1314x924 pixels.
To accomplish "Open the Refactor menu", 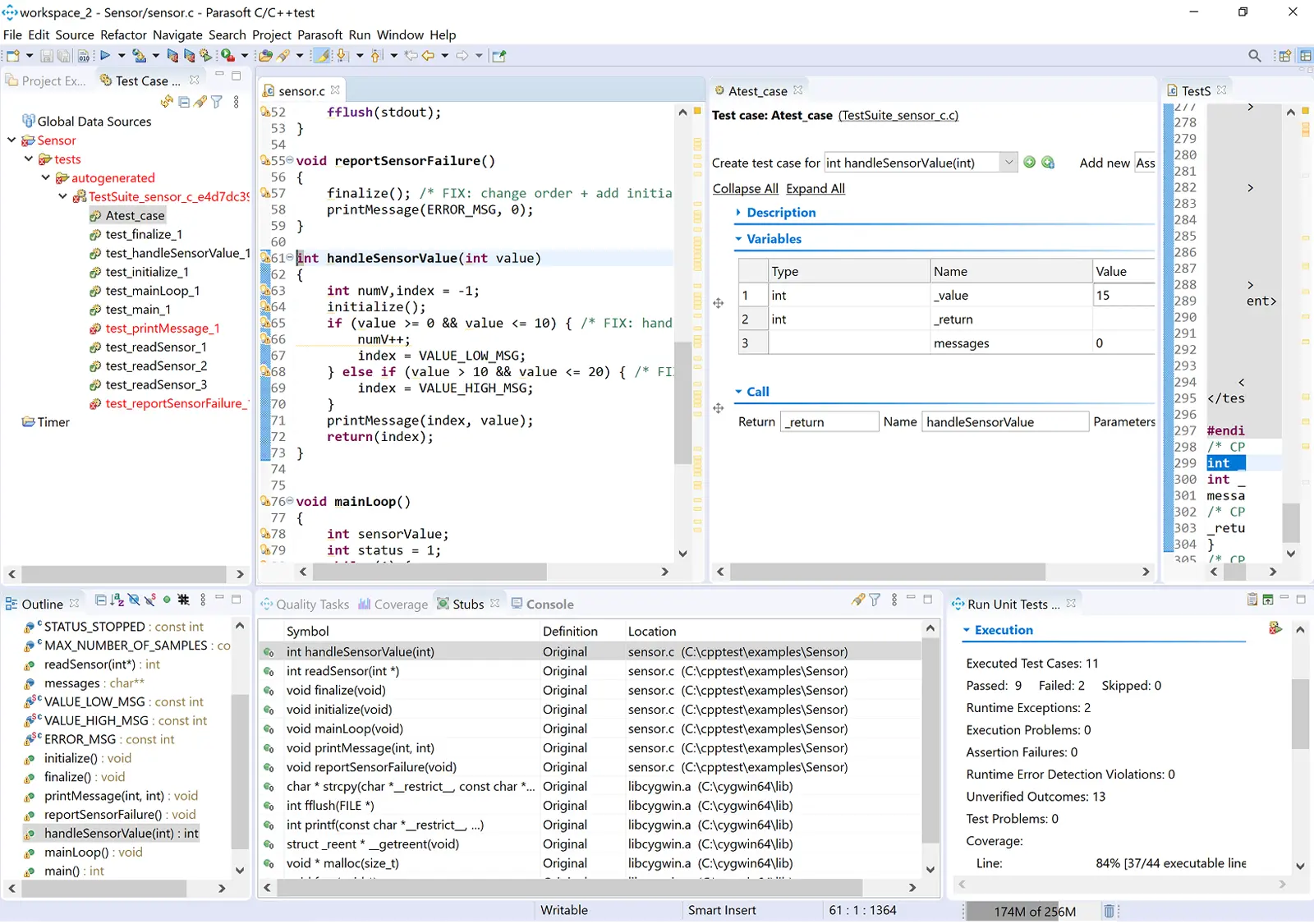I will (123, 34).
